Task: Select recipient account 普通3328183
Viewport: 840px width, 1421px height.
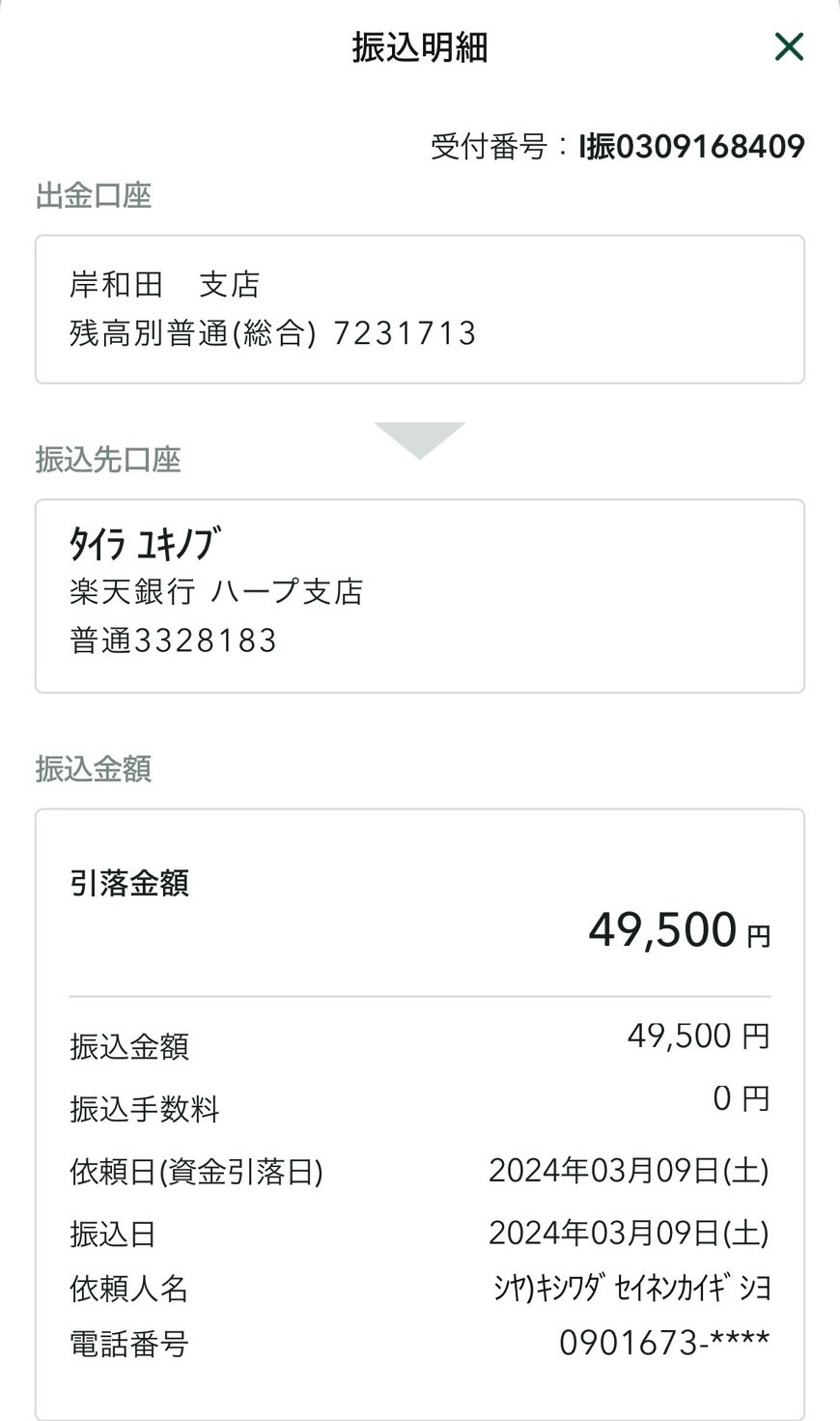Action: (x=174, y=640)
